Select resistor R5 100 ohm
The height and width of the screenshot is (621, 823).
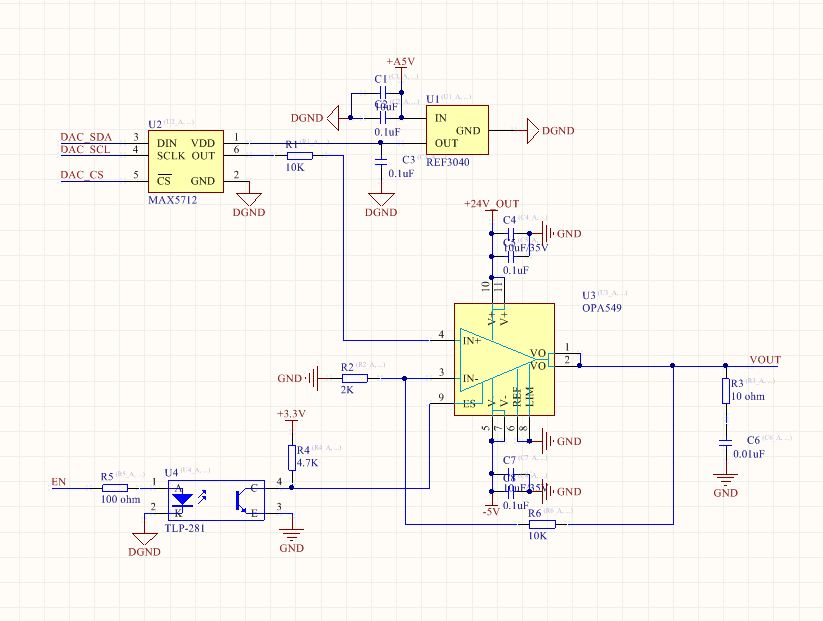[x=115, y=488]
